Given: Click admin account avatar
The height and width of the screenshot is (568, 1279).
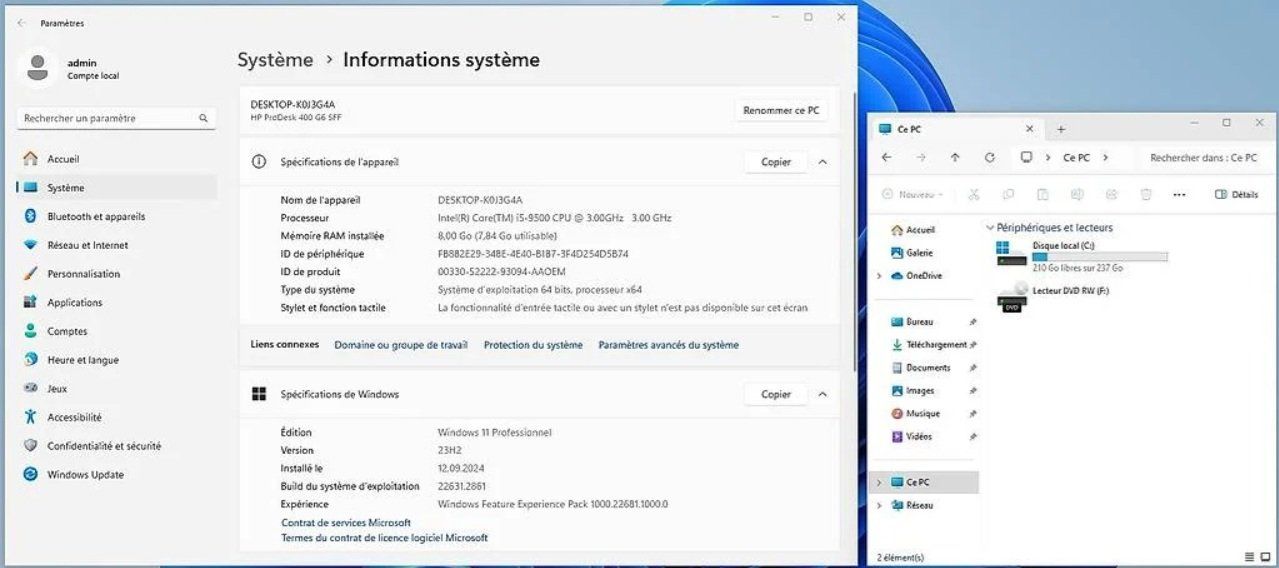Looking at the screenshot, I should (x=38, y=68).
